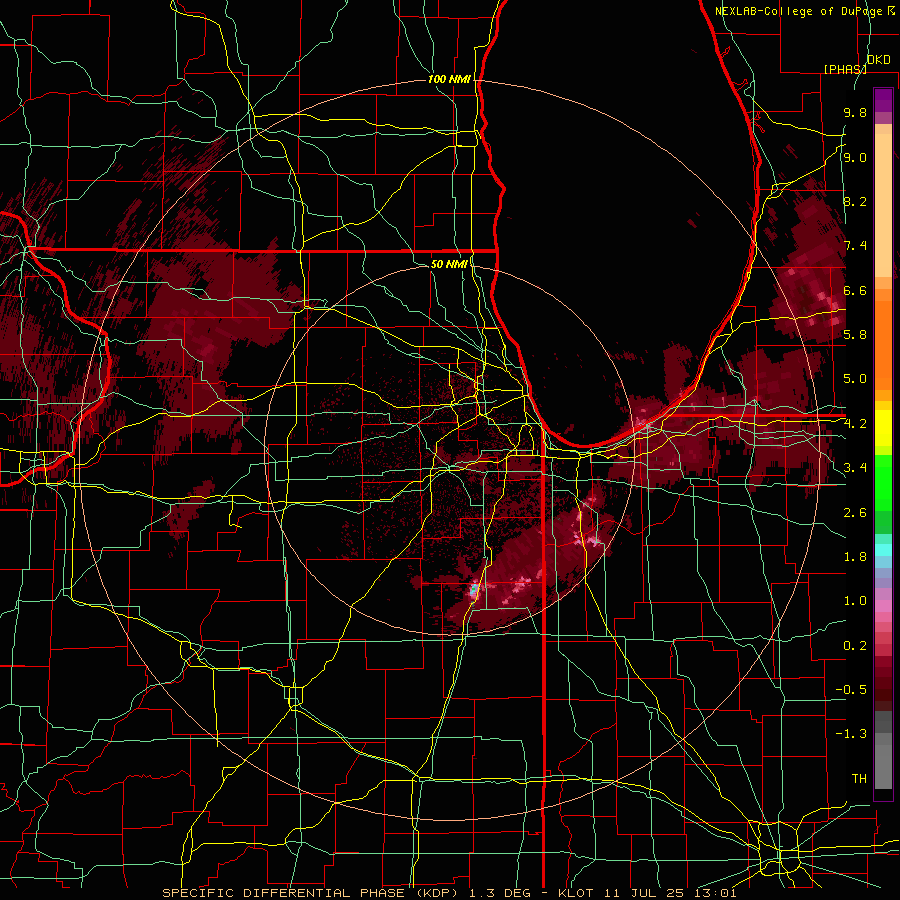Click the [PHAS] legend header
Screen dimensions: 900x900
tap(845, 69)
